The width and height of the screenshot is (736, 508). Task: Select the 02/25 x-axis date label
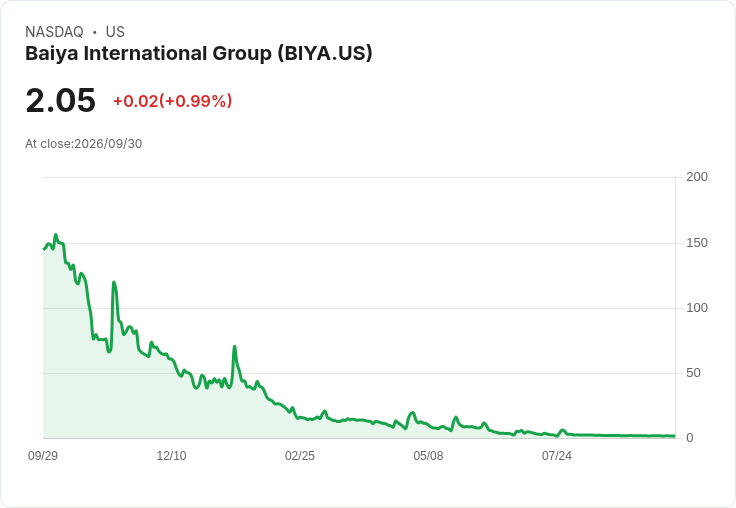pos(299,456)
